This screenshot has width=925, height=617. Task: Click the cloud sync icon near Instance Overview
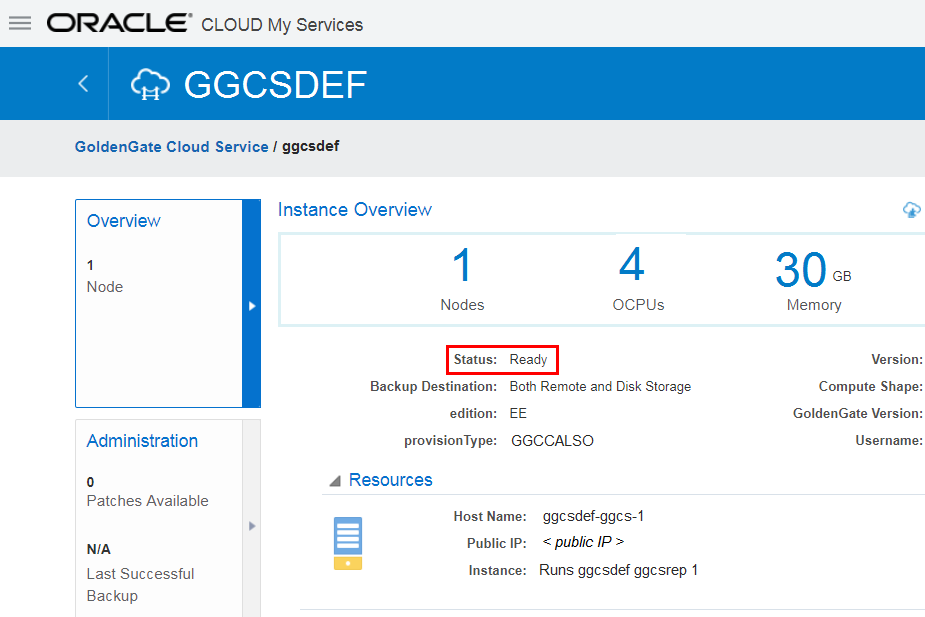[911, 210]
